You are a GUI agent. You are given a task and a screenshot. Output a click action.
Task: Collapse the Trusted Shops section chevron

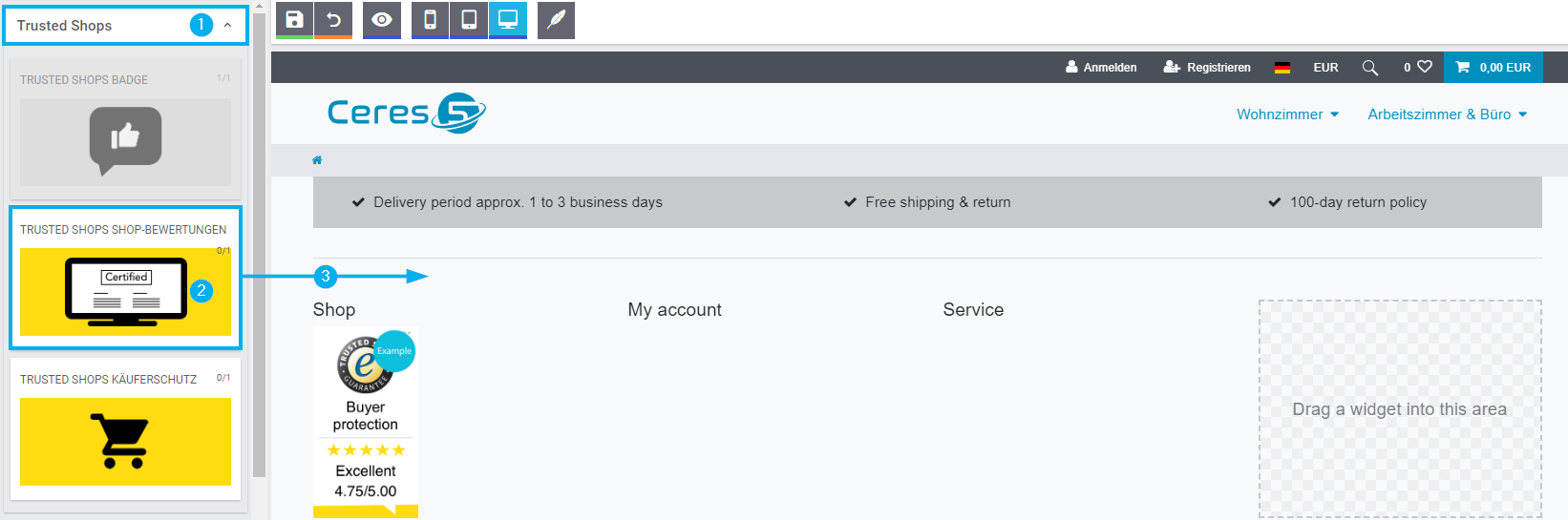227,26
